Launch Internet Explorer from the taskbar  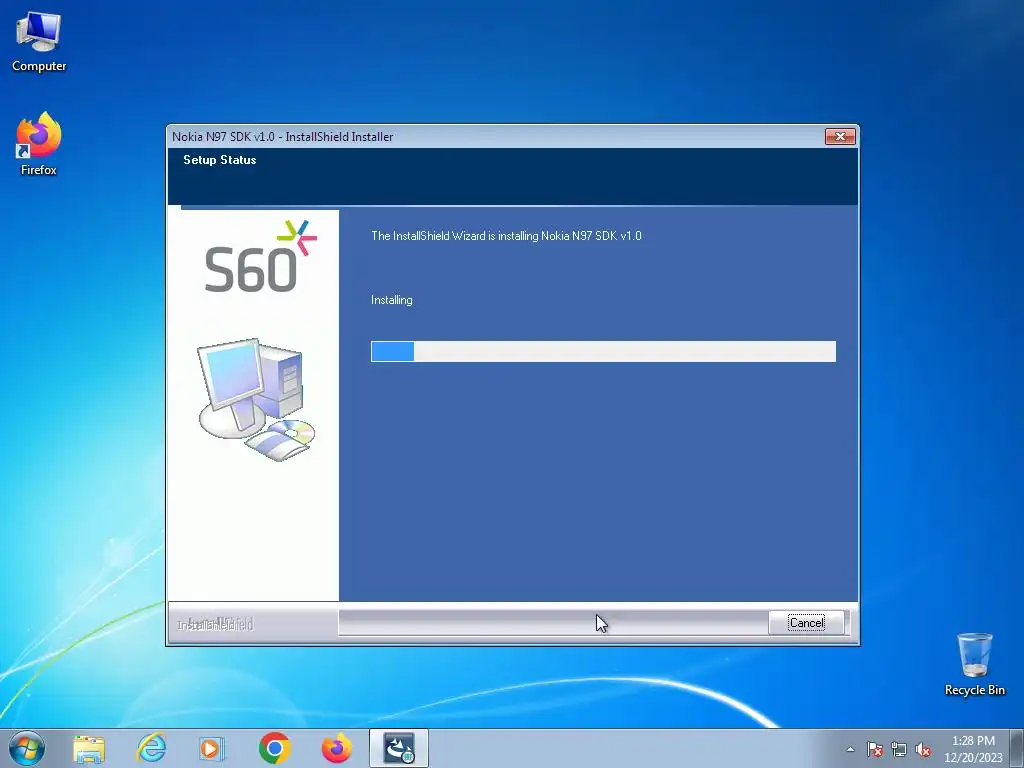(x=151, y=748)
